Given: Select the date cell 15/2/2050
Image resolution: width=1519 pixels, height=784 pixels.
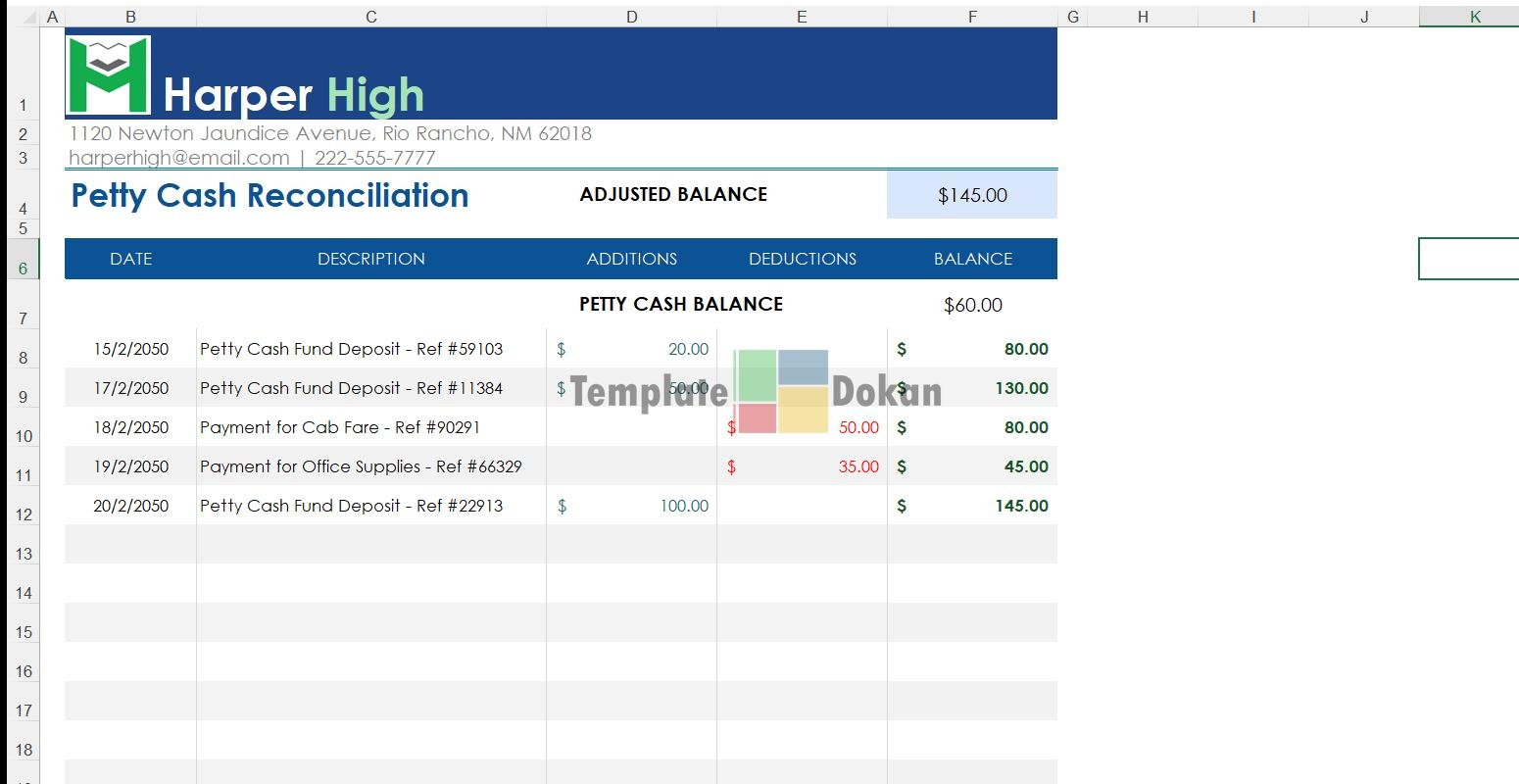Looking at the screenshot, I should pyautogui.click(x=130, y=349).
